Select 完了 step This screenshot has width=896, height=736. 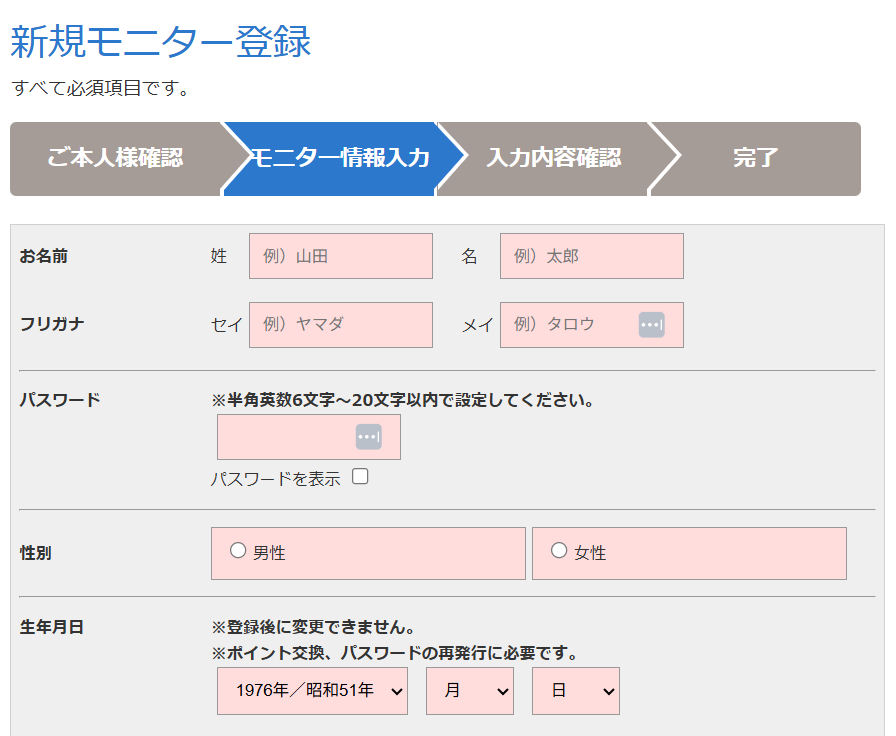point(755,158)
